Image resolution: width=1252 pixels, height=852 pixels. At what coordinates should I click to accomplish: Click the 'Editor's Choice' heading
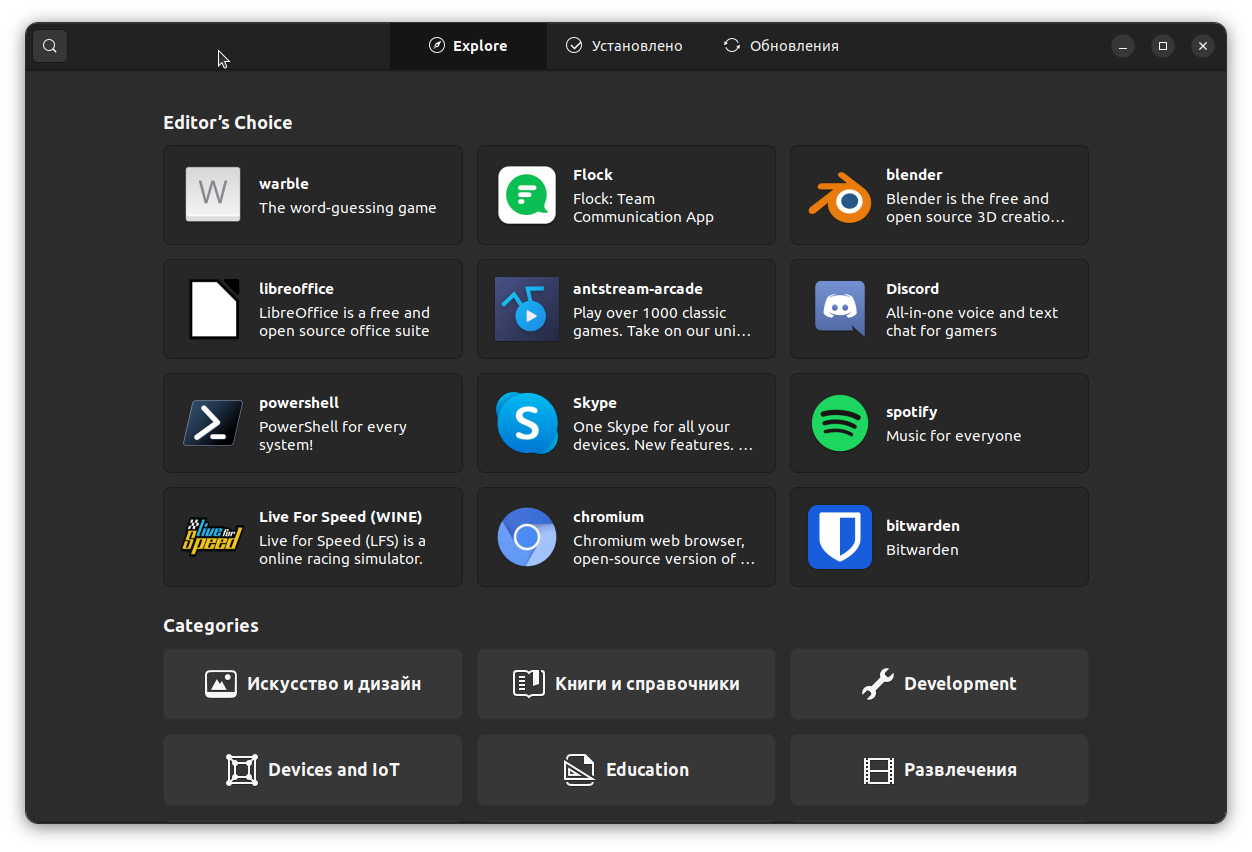(228, 123)
